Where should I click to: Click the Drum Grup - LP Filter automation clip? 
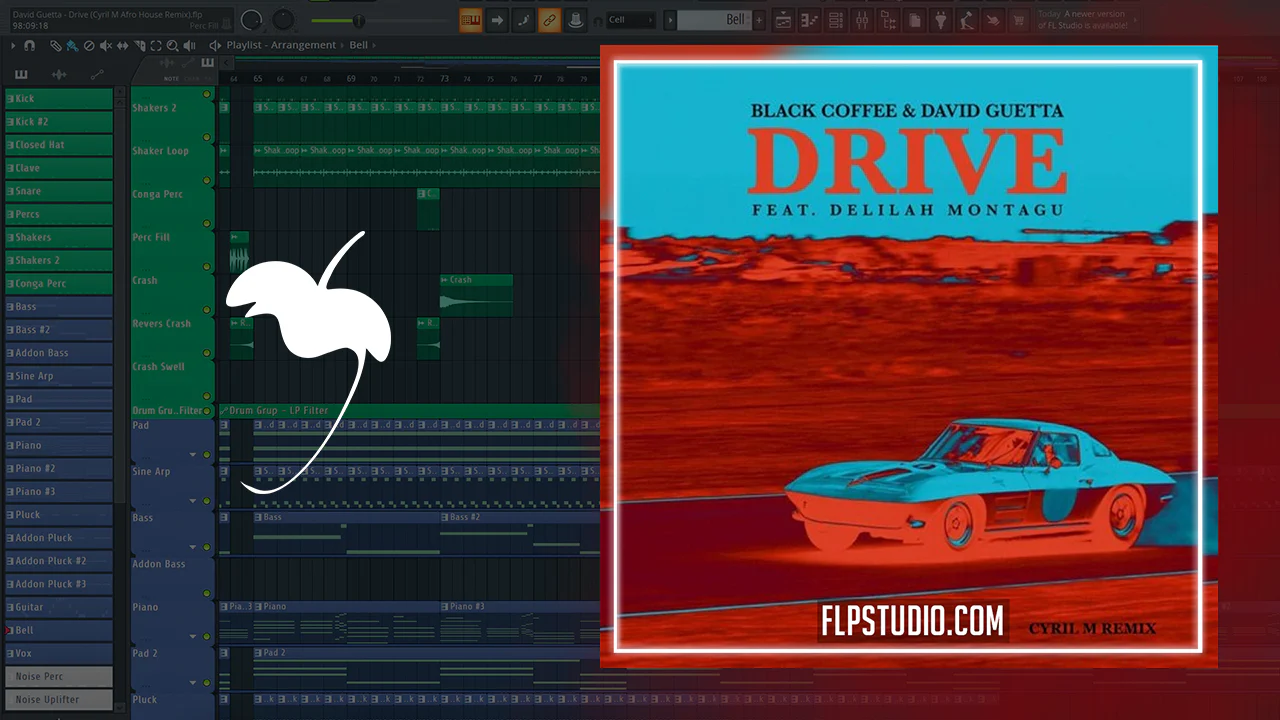tap(409, 411)
